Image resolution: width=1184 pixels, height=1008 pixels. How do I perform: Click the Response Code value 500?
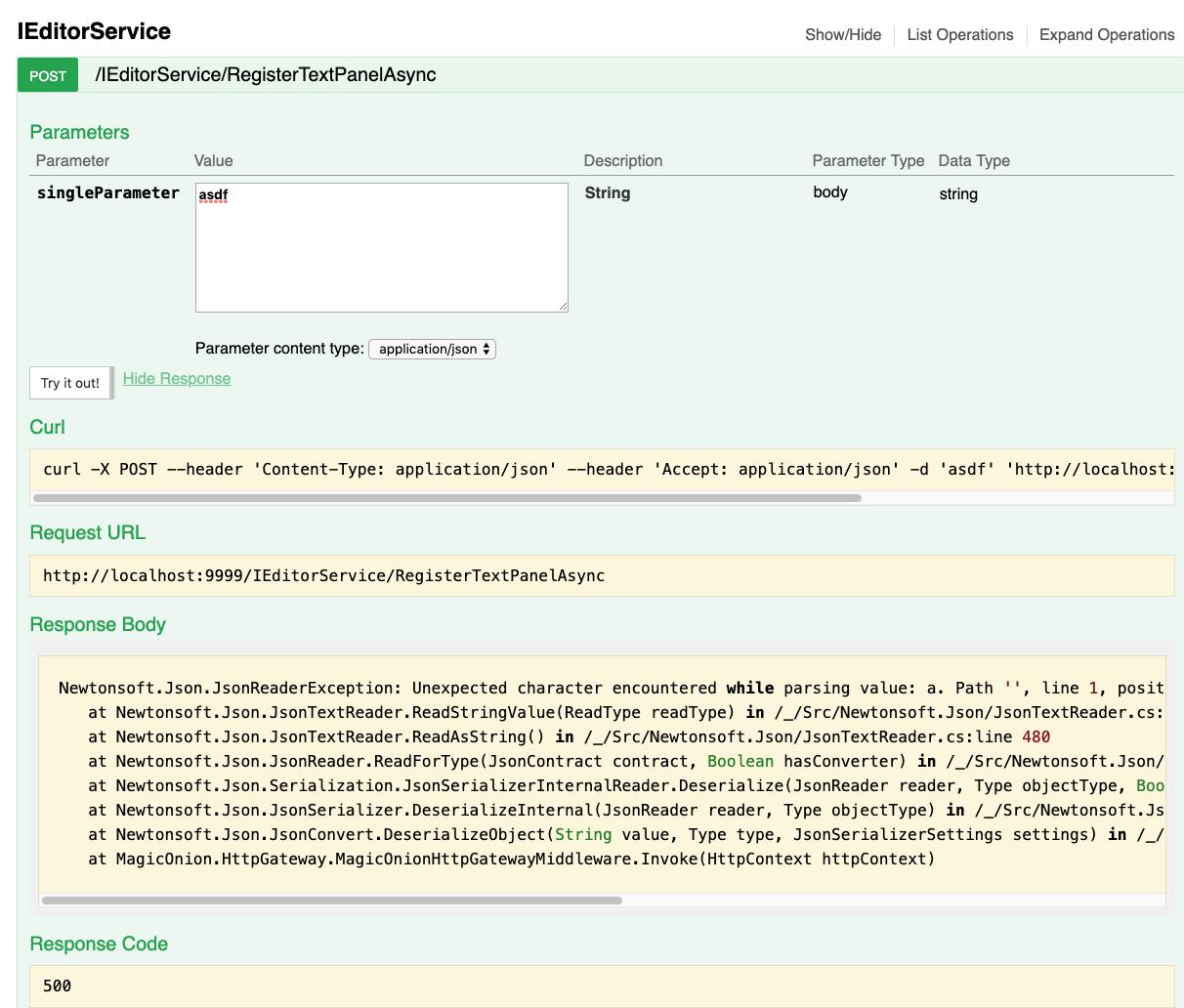coord(57,986)
